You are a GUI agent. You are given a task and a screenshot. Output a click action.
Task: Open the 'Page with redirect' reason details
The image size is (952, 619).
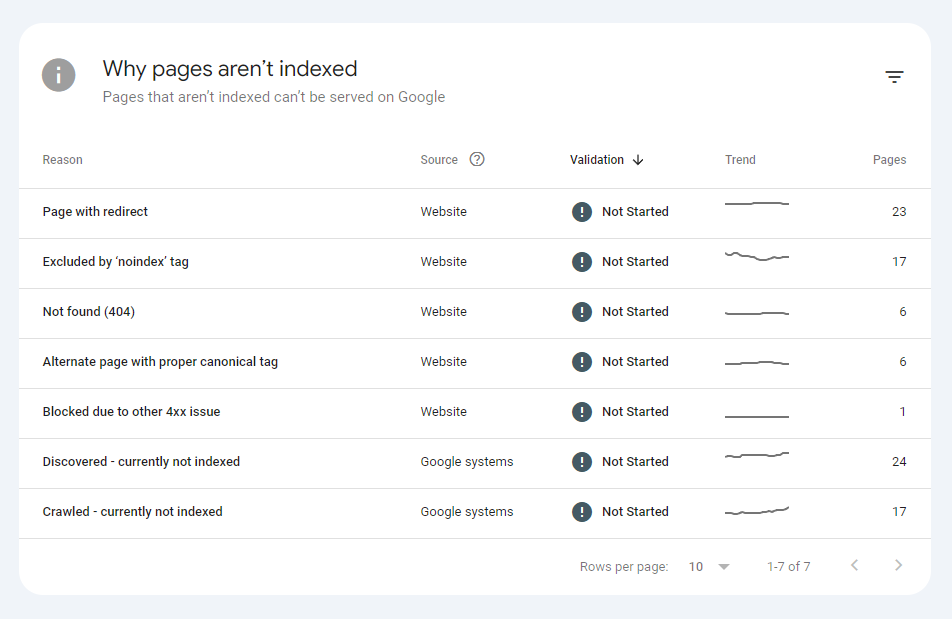pyautogui.click(x=95, y=211)
